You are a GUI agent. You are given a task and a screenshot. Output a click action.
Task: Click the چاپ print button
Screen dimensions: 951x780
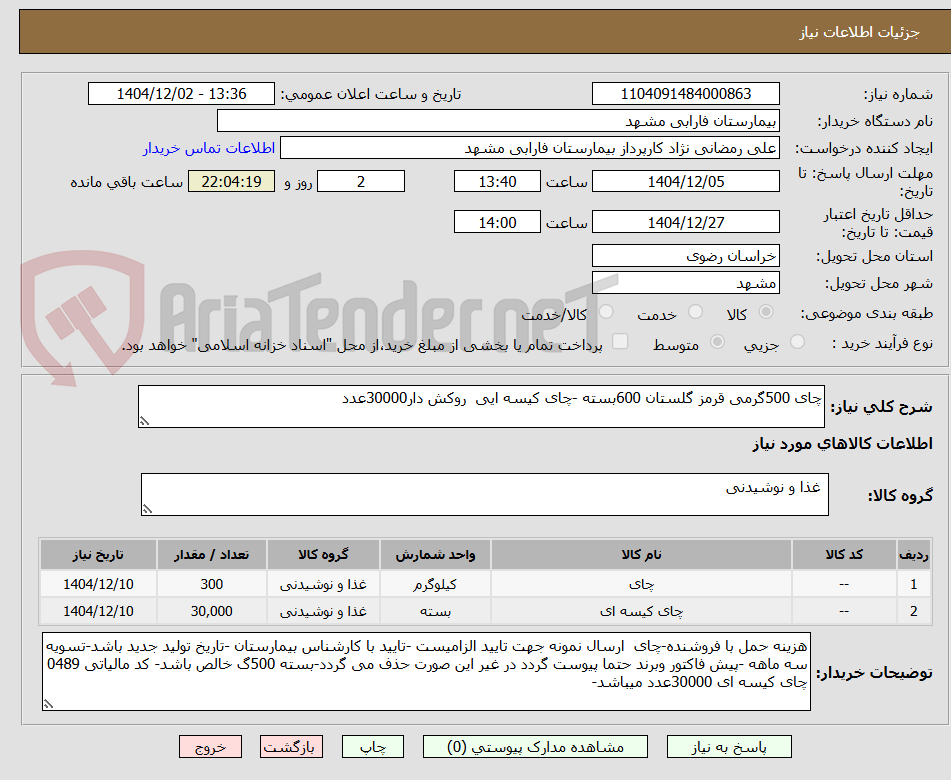tap(372, 747)
